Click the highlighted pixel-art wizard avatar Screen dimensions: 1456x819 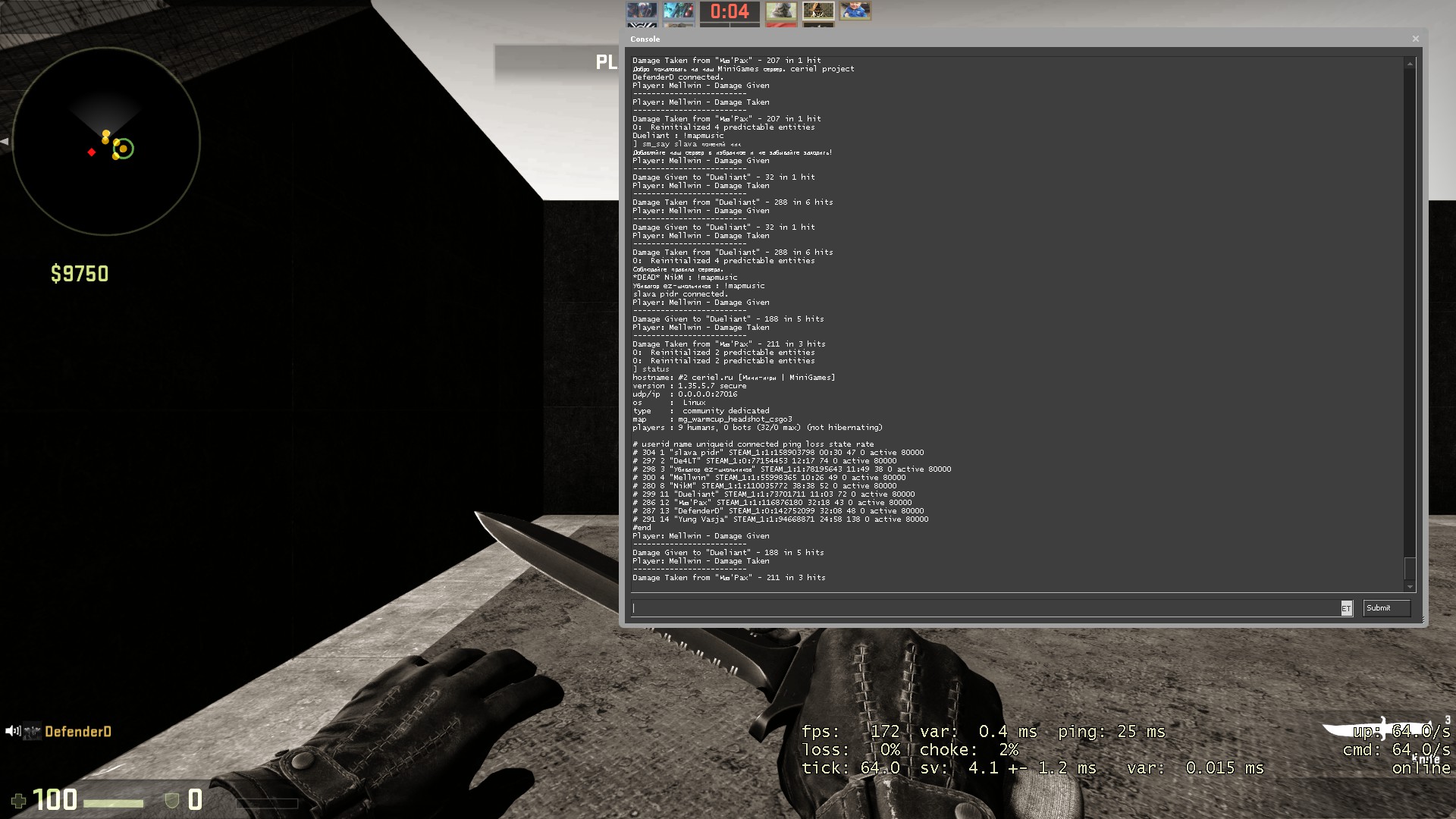click(x=817, y=11)
